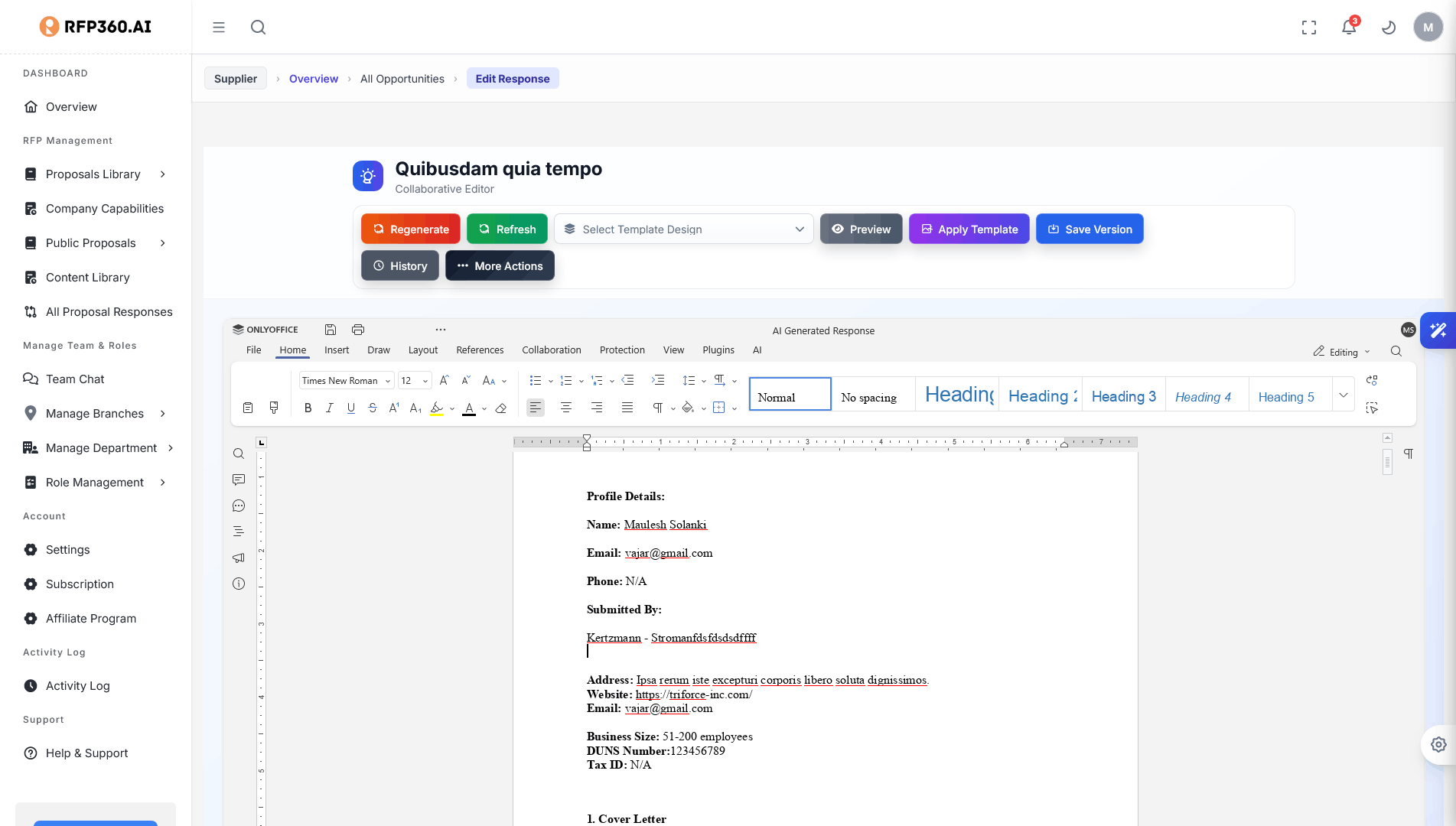
Task: Open the Comments panel in the editor sidebar
Action: point(238,480)
